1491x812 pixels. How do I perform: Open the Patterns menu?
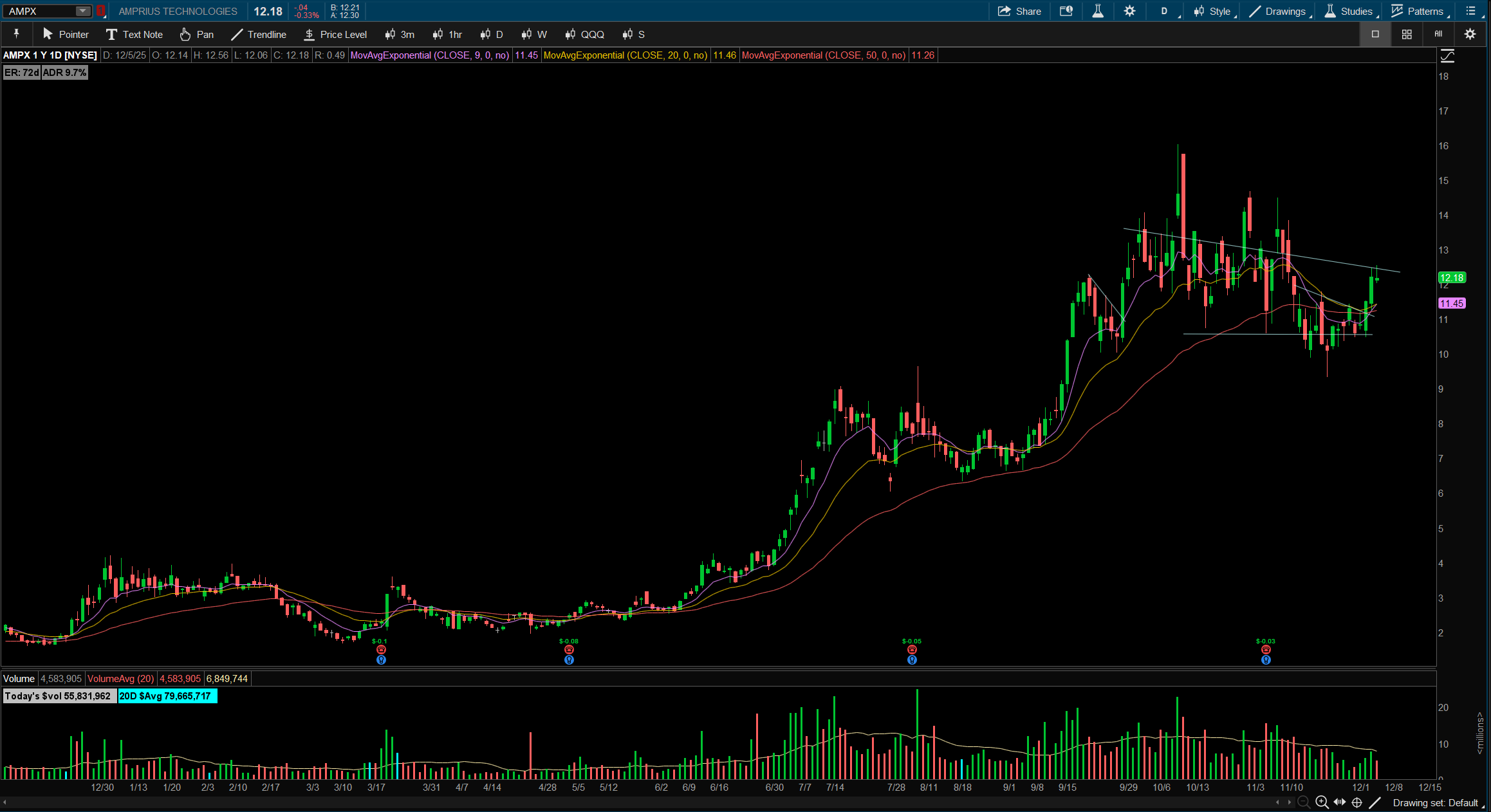1418,11
